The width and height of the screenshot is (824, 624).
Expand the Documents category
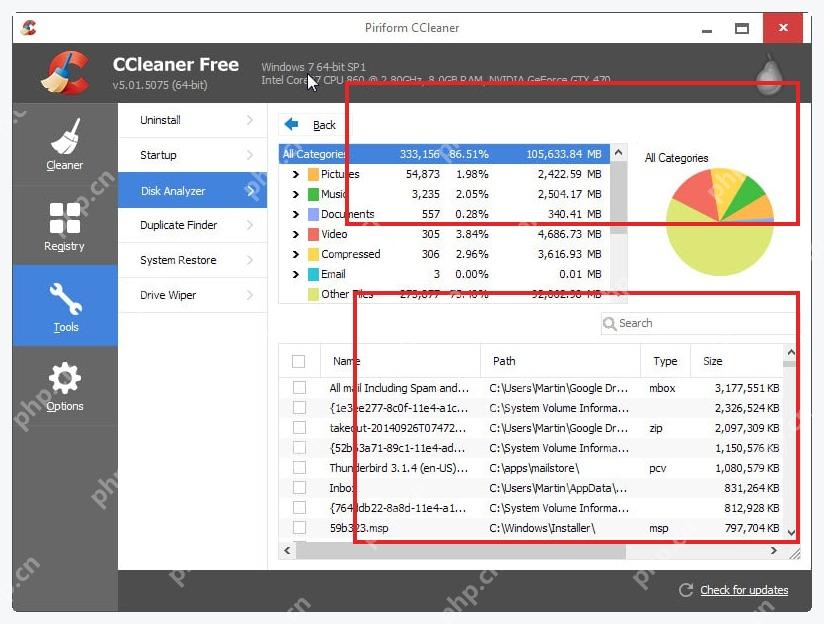click(x=295, y=214)
